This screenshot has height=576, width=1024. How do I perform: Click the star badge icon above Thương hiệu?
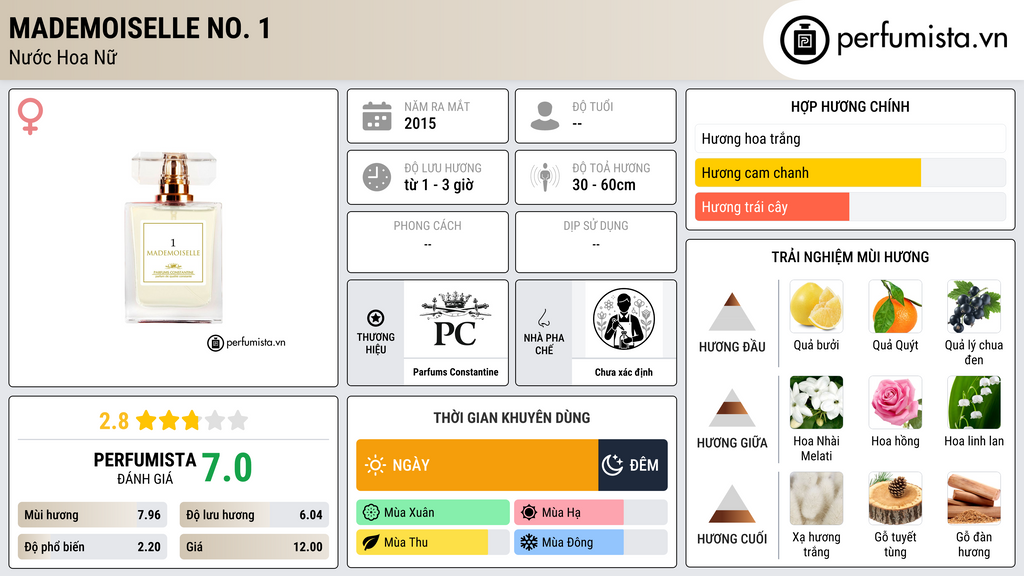pyautogui.click(x=376, y=318)
